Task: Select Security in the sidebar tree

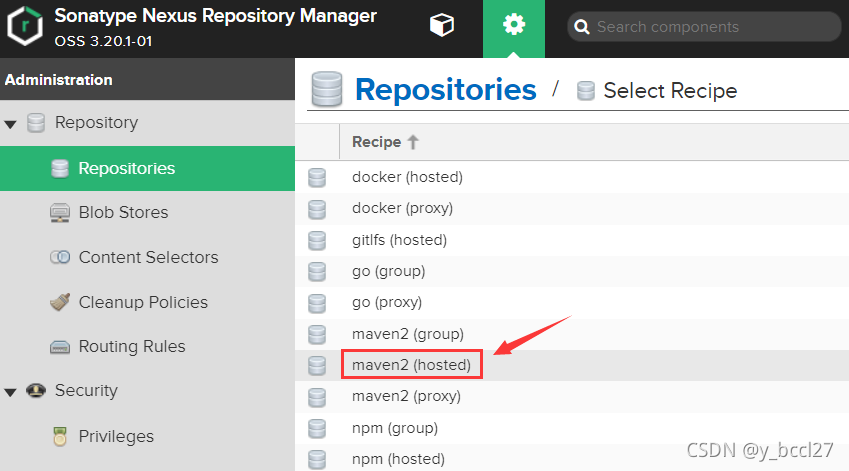Action: [x=86, y=390]
